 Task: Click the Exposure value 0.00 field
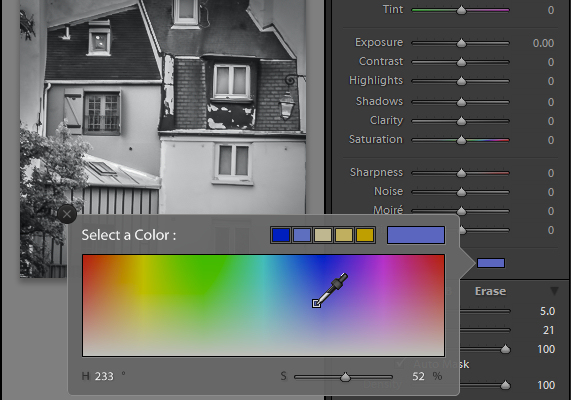pyautogui.click(x=543, y=43)
